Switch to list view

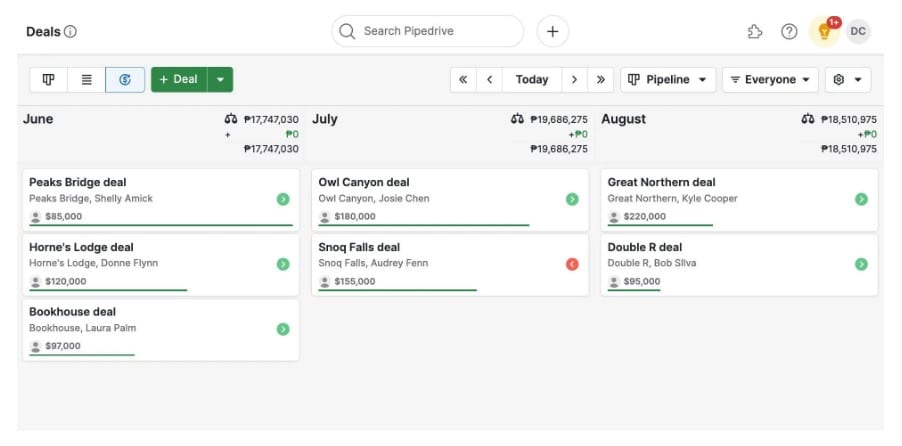pyautogui.click(x=86, y=79)
